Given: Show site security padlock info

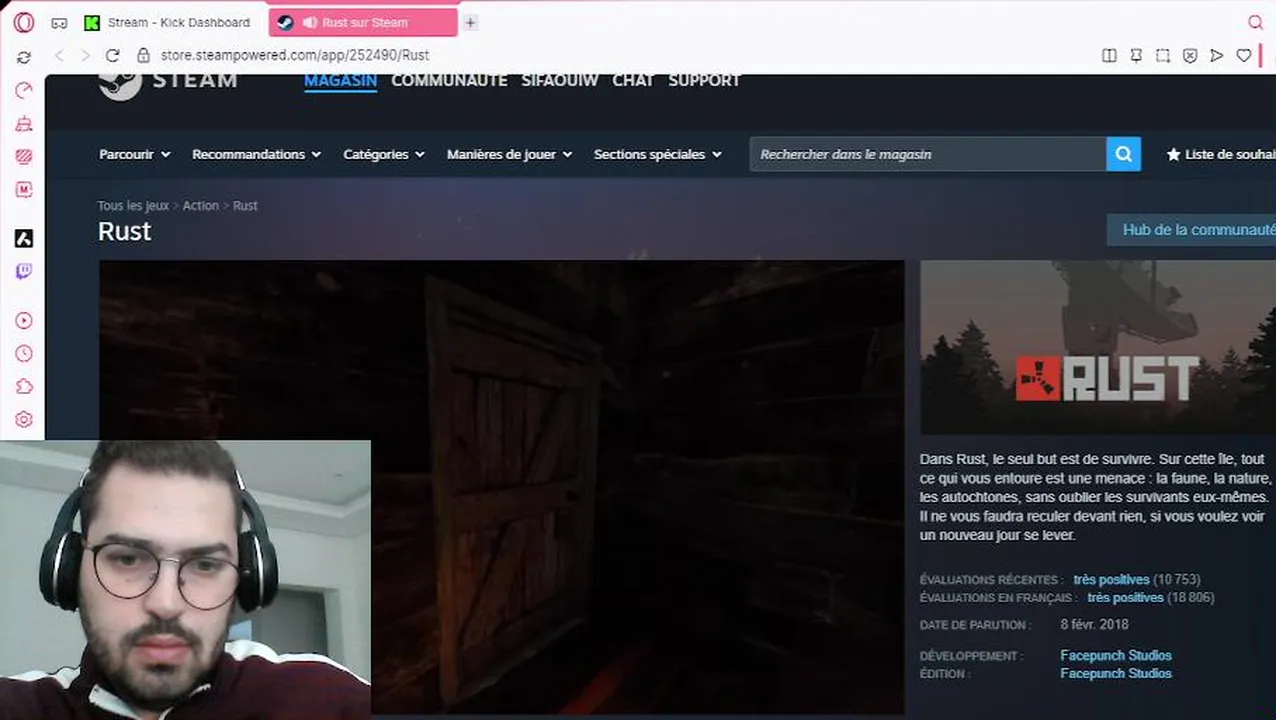Looking at the screenshot, I should coord(143,56).
